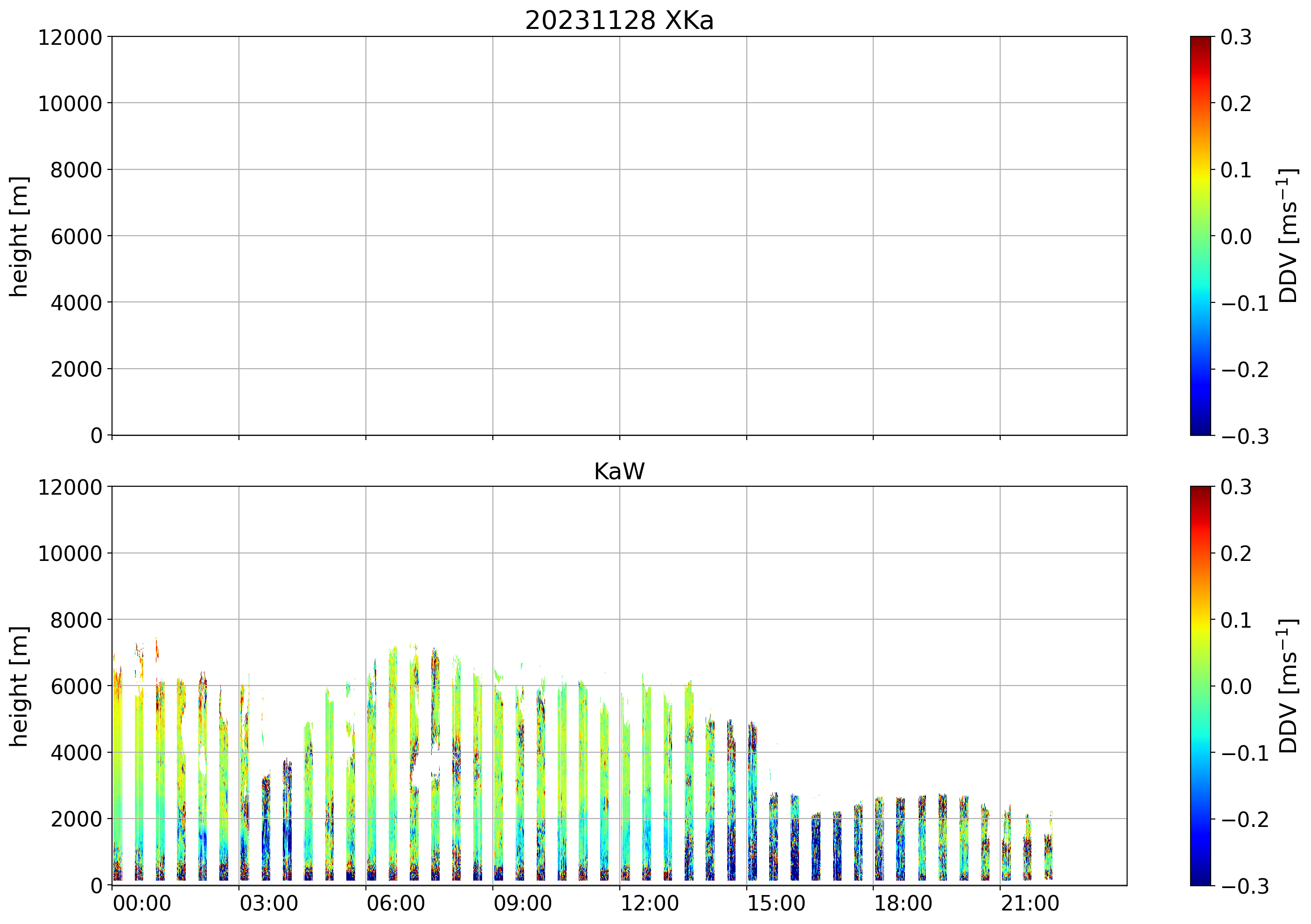Click the 06:00 time axis label
1311x924 pixels.
coord(396,903)
